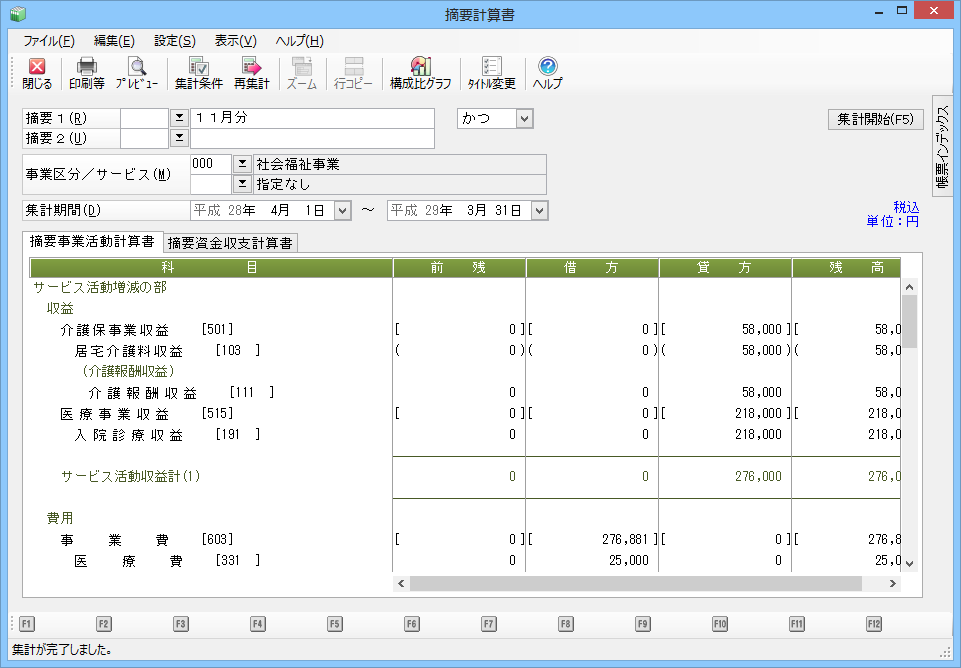Click the 閉じる (close) toolbar icon
This screenshot has height=668, width=961.
(37, 74)
